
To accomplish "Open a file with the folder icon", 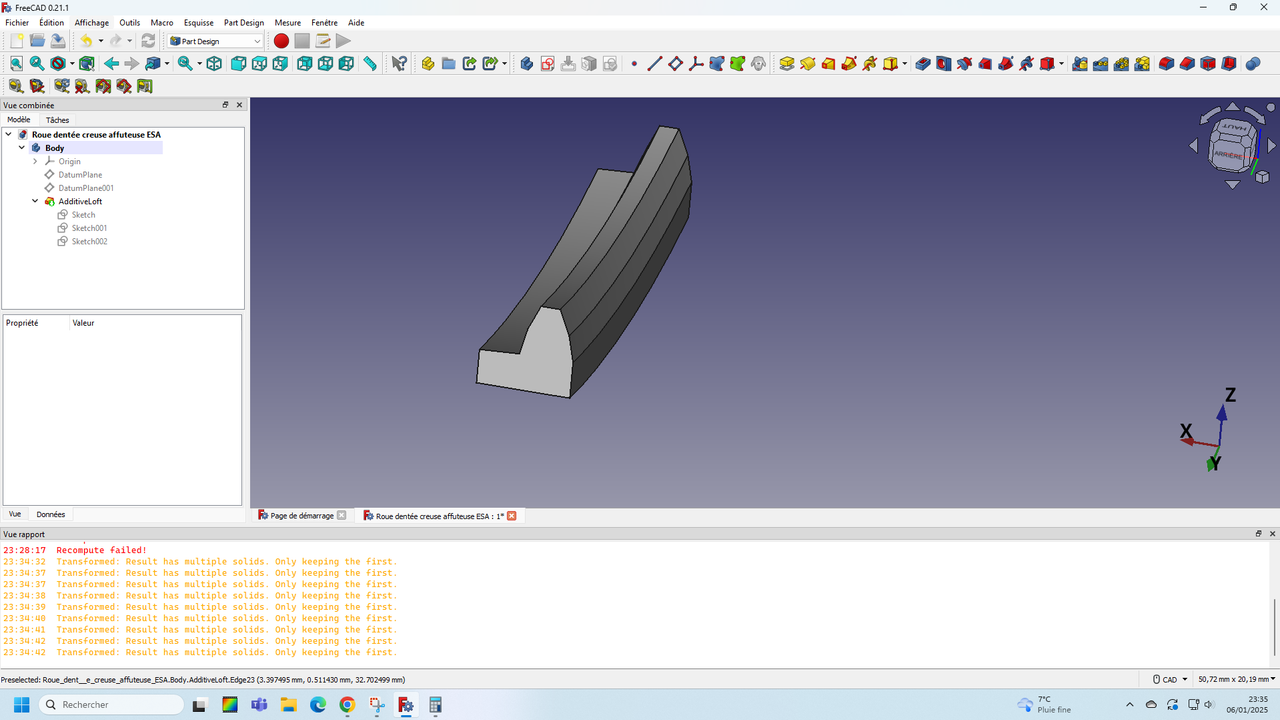I will 37,41.
